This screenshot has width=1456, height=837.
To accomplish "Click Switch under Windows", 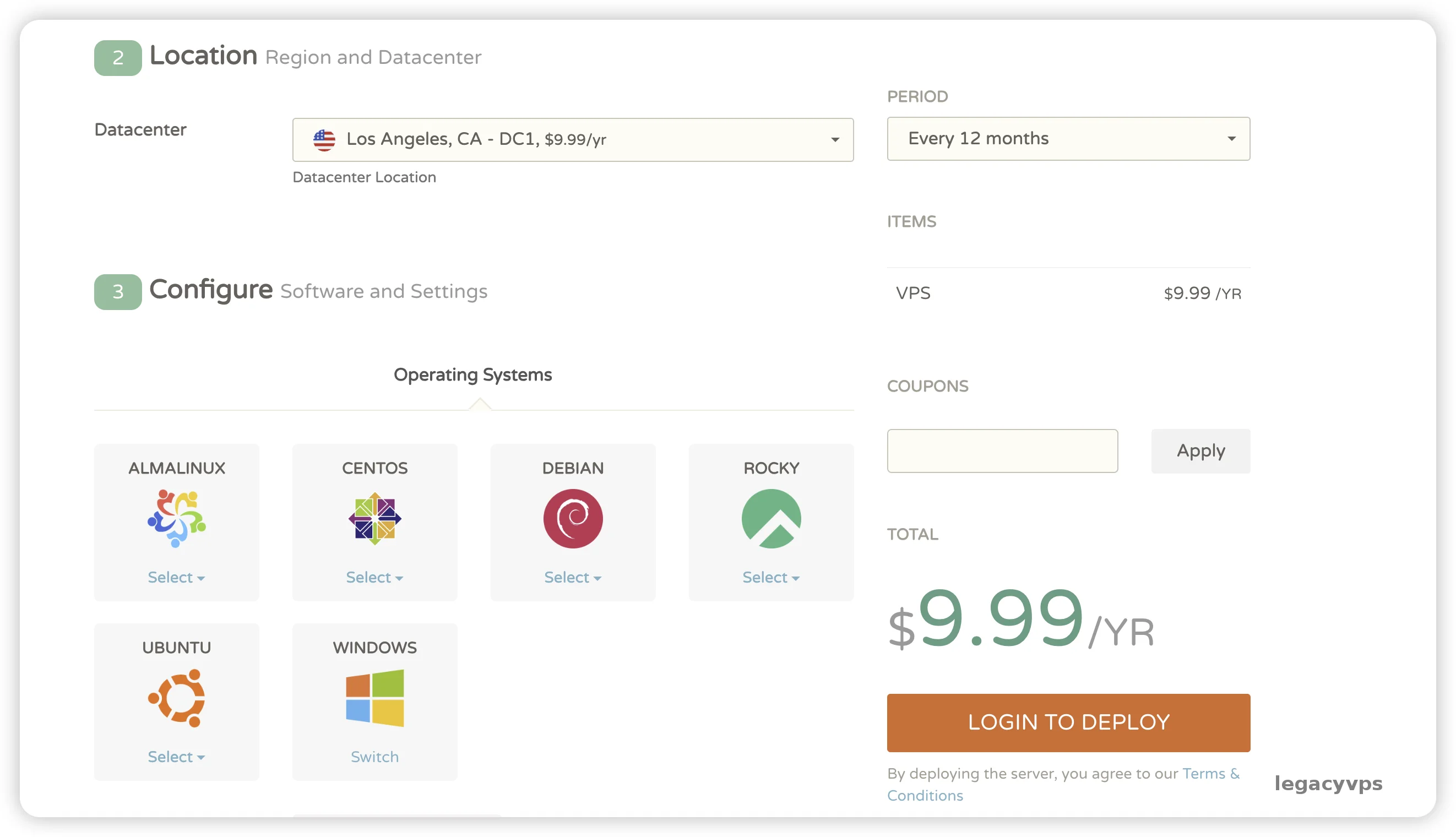I will click(x=374, y=757).
